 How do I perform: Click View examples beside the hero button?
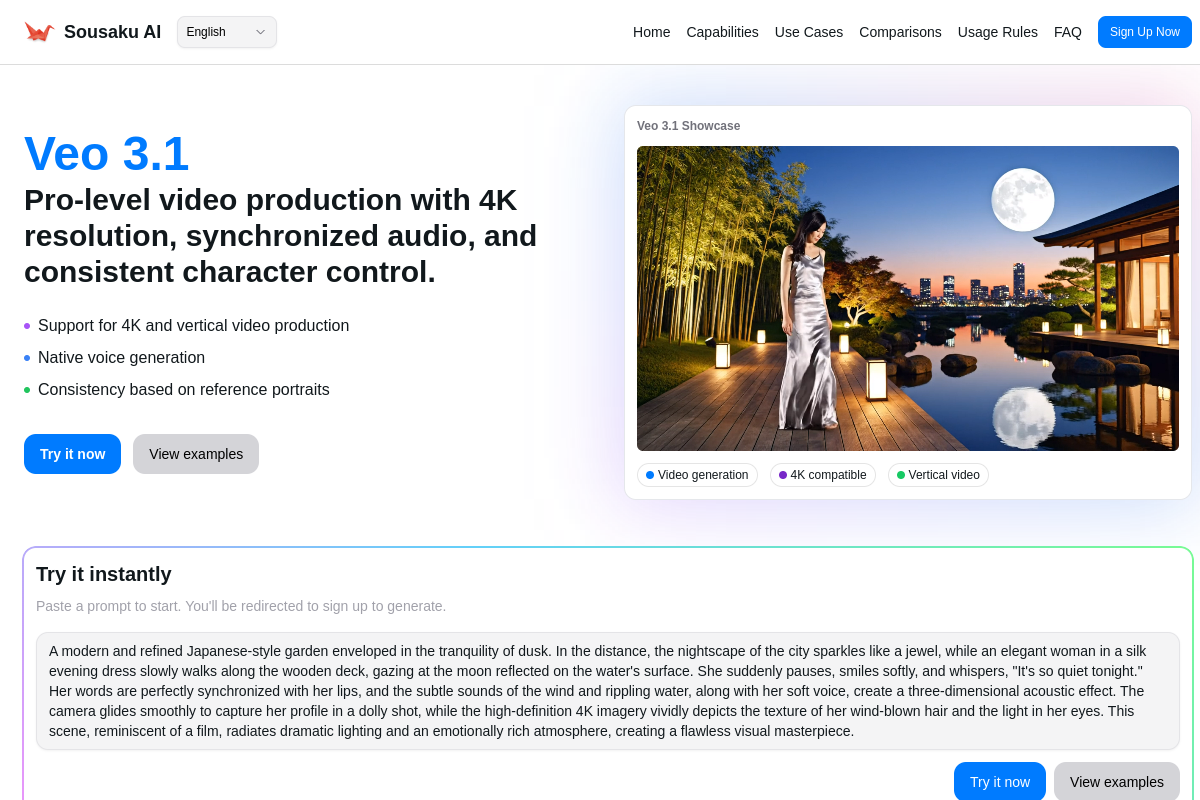tap(196, 454)
